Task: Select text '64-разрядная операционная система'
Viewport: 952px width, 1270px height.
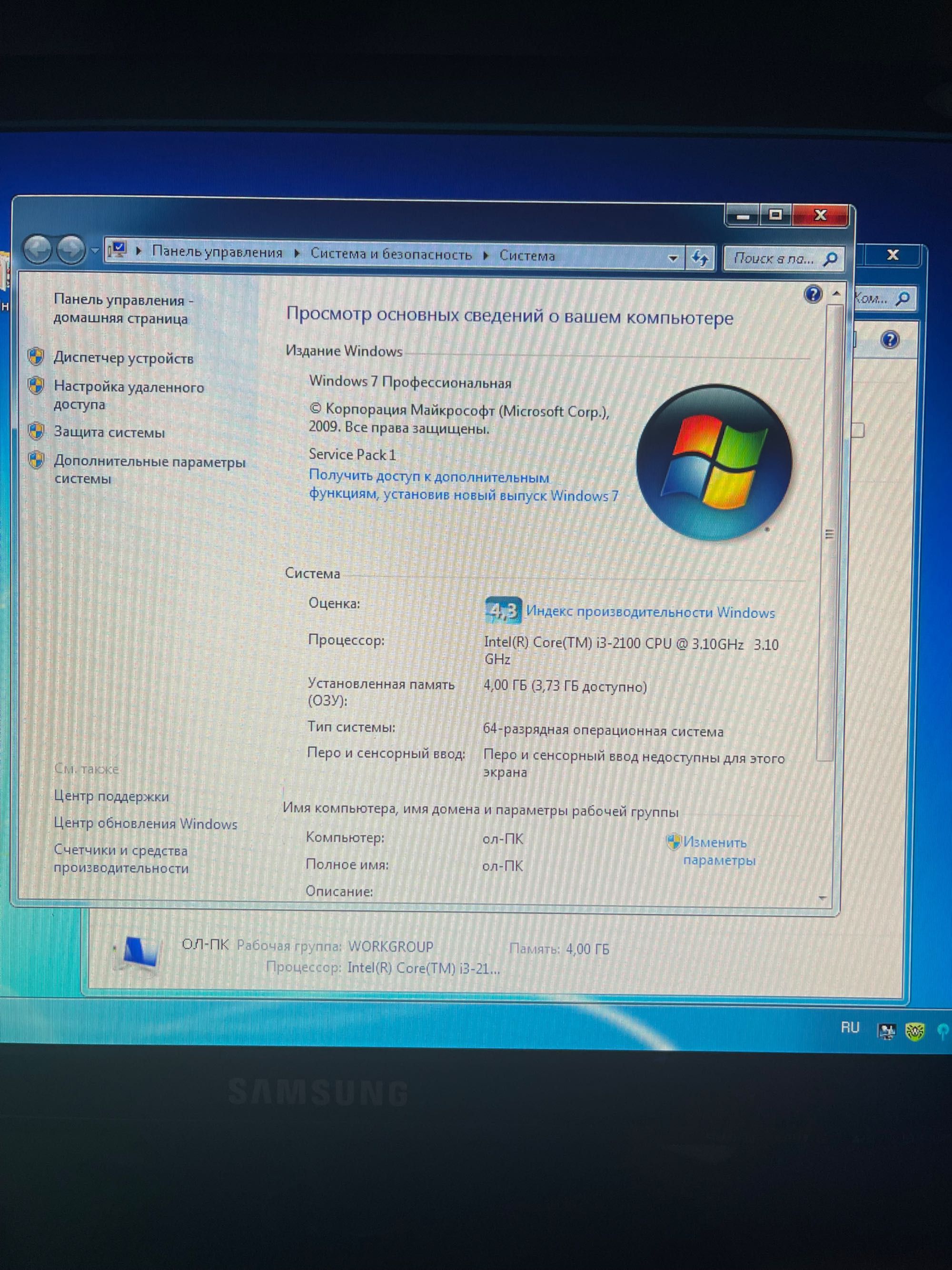Action: 603,730
